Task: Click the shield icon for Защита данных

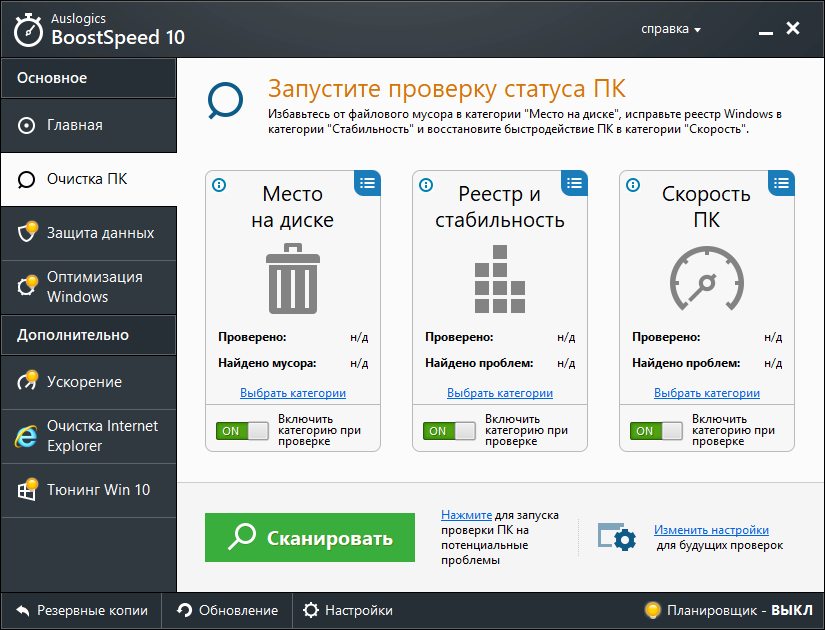Action: (27, 231)
